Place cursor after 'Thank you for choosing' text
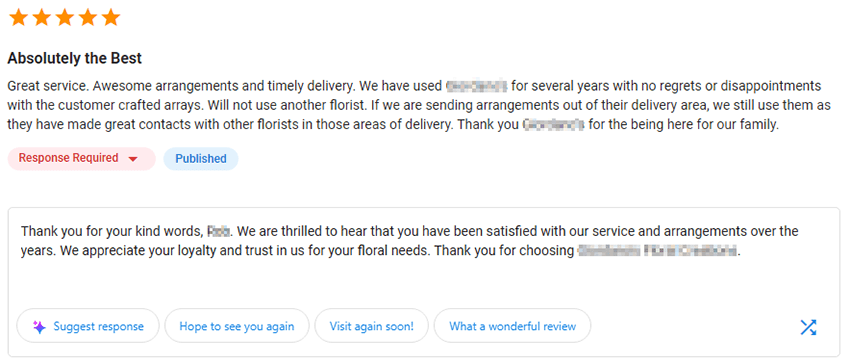Image resolution: width=850 pixels, height=363 pixels. click(575, 251)
